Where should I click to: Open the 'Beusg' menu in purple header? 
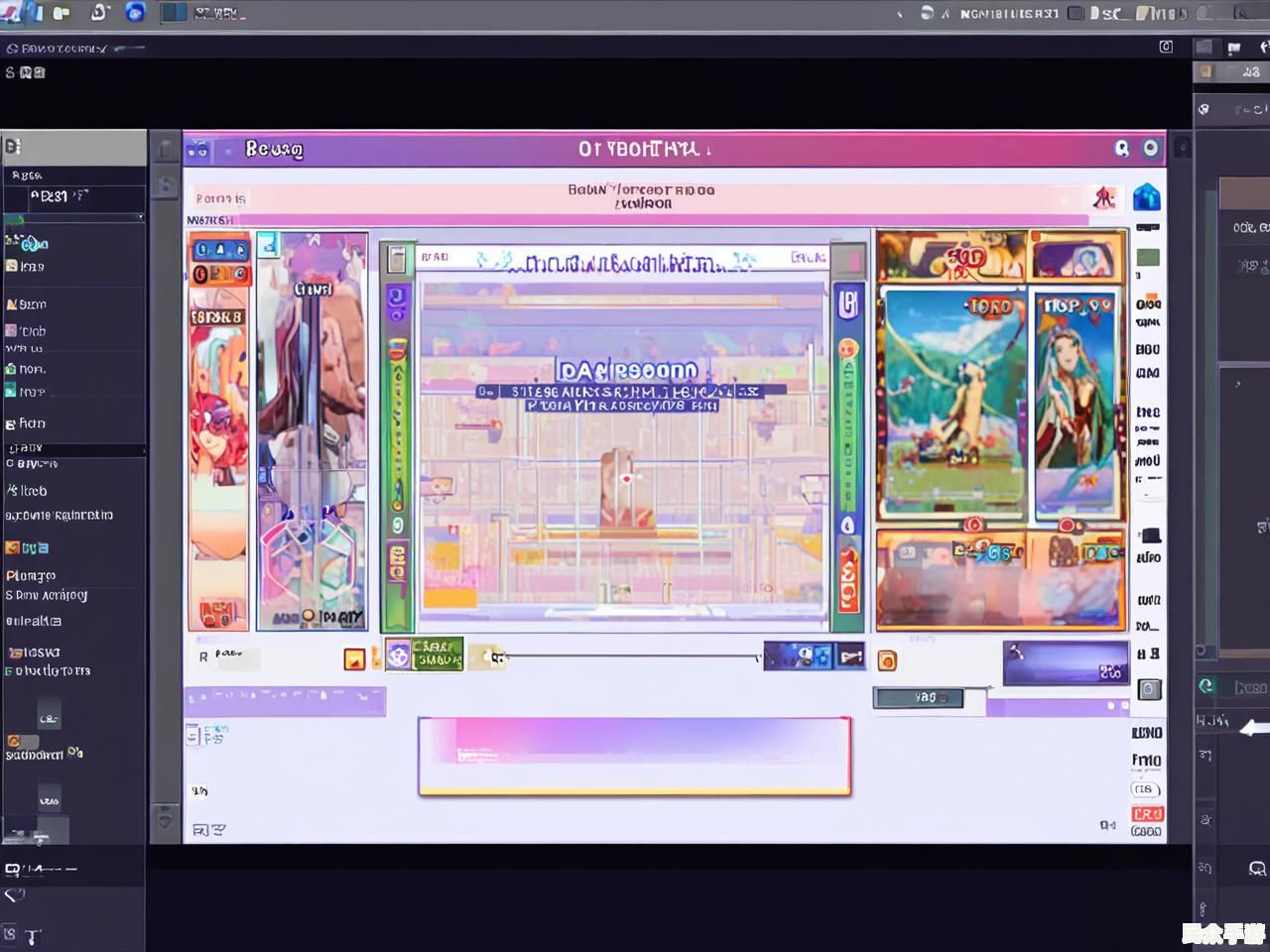pyautogui.click(x=274, y=150)
